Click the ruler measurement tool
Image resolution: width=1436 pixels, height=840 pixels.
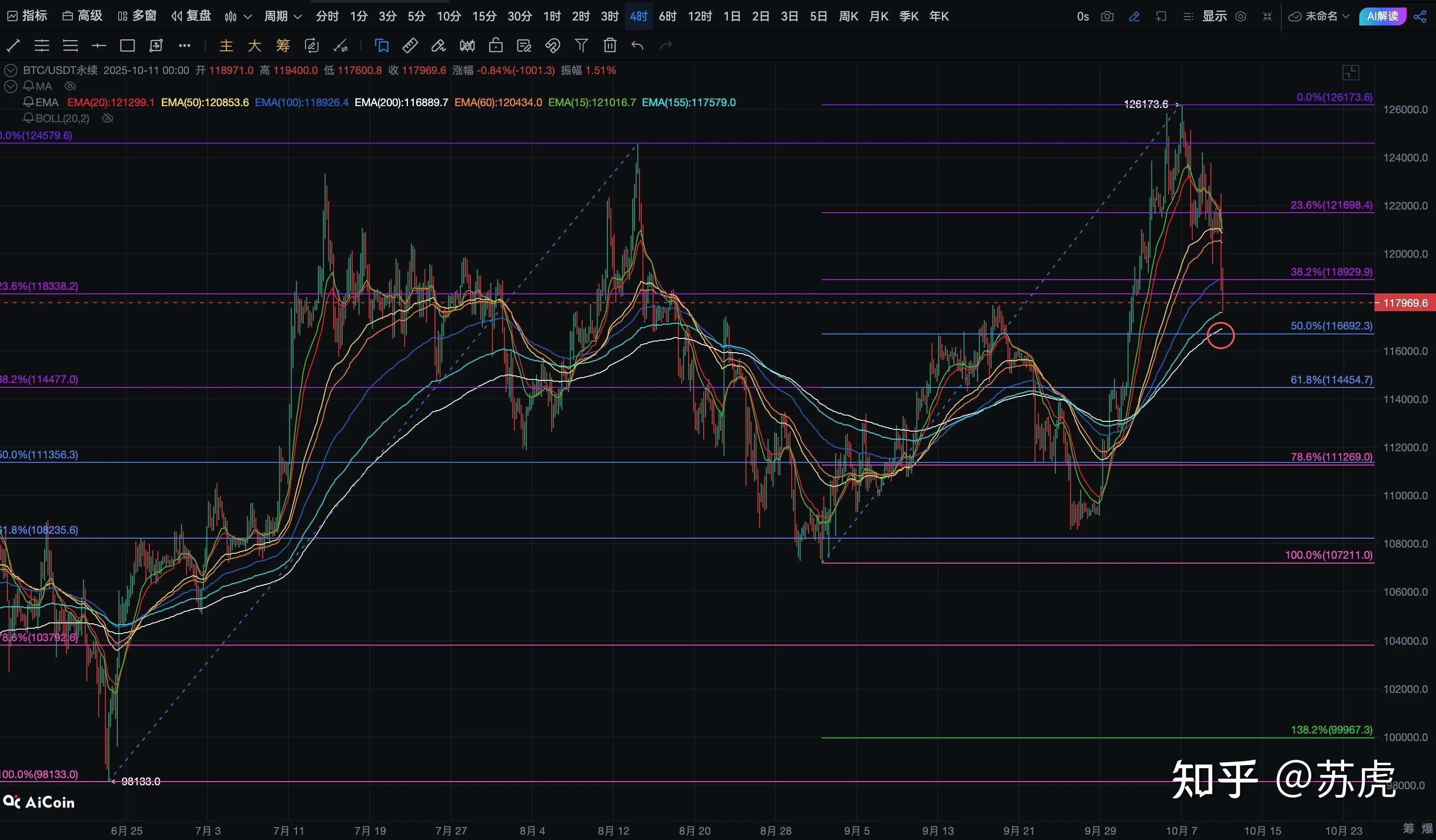click(410, 45)
